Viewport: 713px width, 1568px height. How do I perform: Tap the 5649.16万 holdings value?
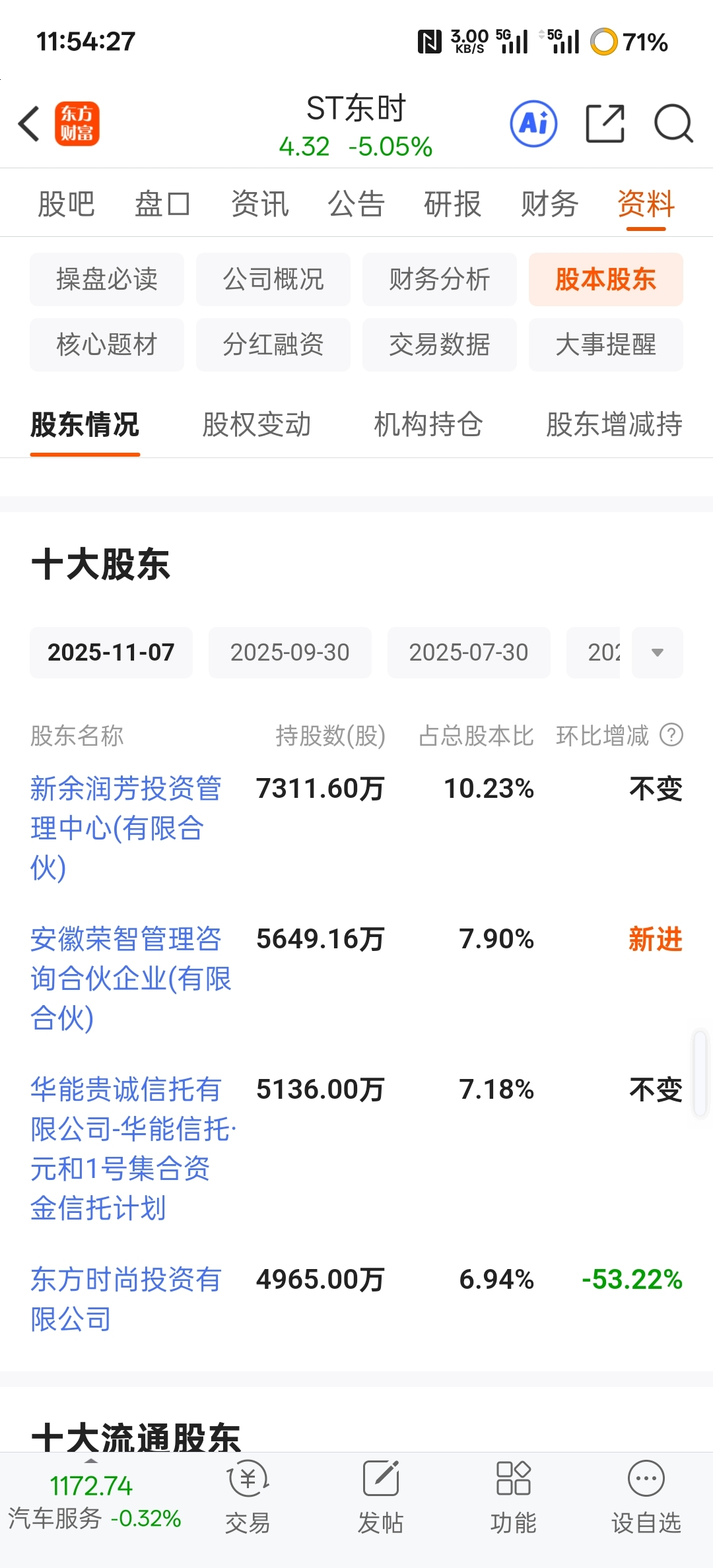(x=320, y=939)
